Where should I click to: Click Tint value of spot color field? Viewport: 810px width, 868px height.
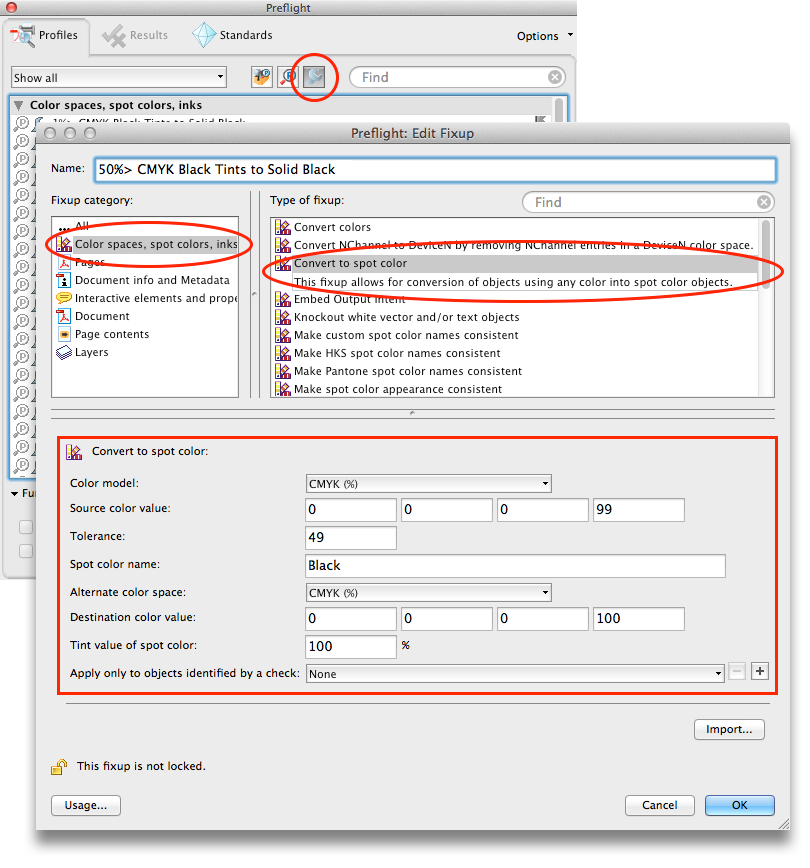click(x=351, y=647)
